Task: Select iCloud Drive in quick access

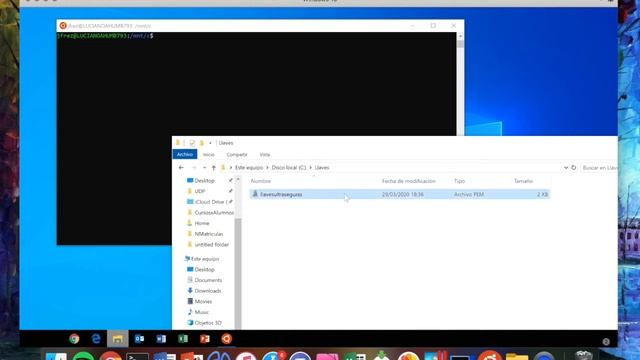Action: click(210, 202)
